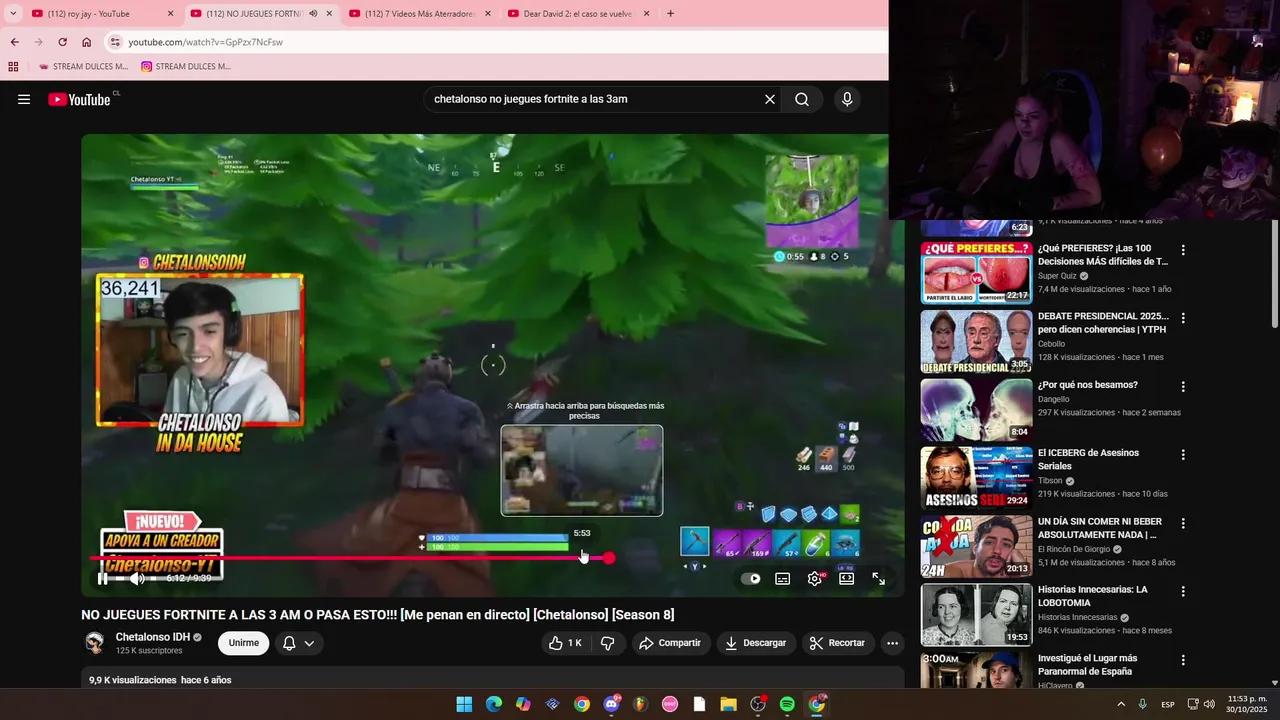Open notification bell options dropdown
Viewport: 1280px width, 720px height.
[298, 643]
